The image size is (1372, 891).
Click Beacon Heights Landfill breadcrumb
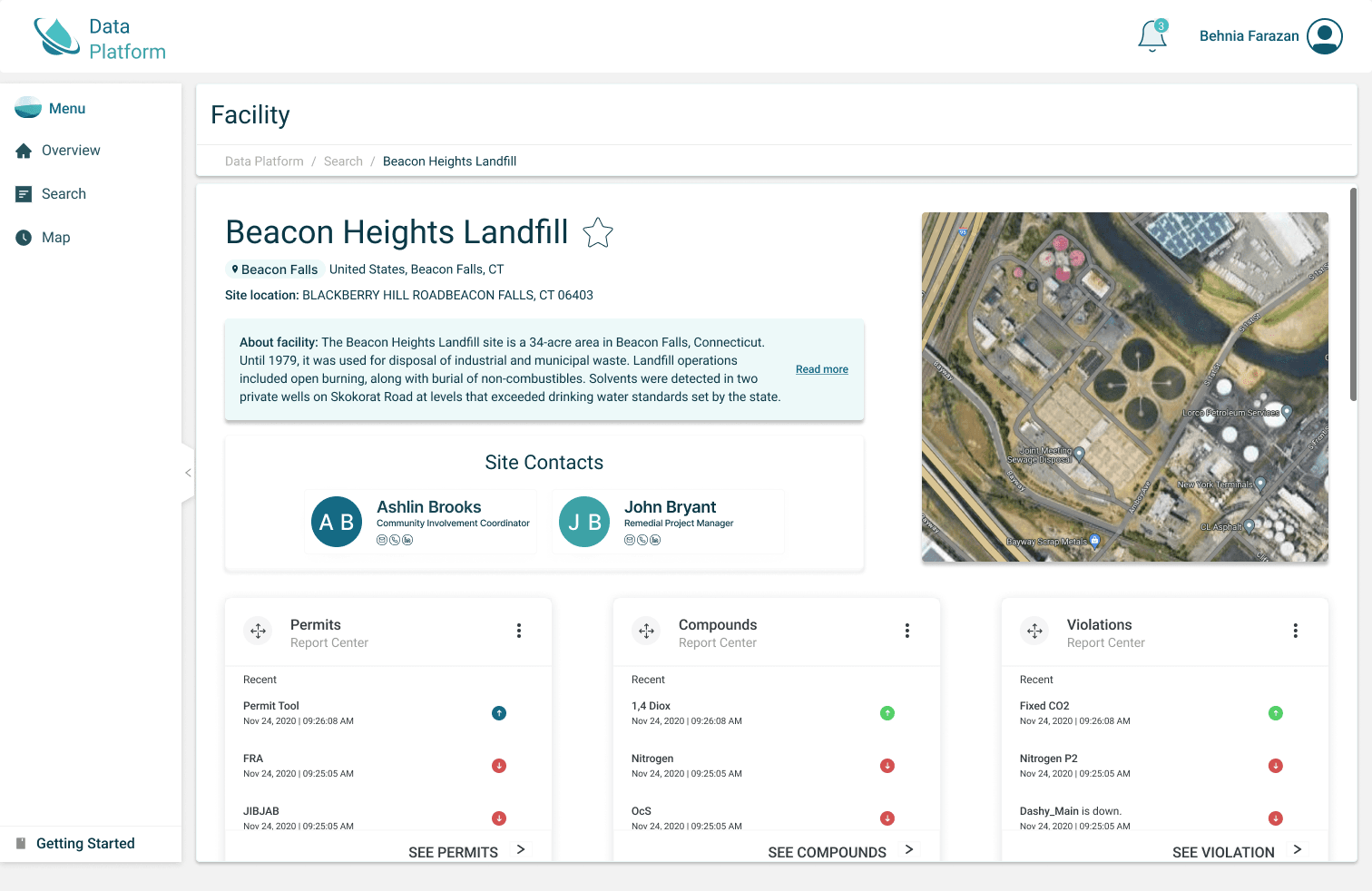click(x=449, y=162)
